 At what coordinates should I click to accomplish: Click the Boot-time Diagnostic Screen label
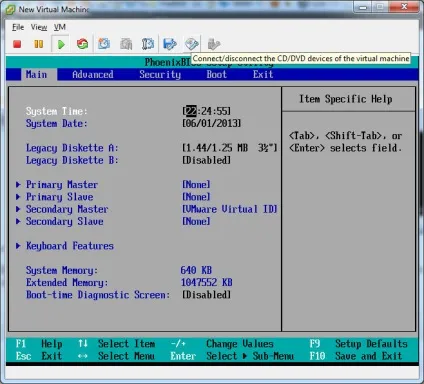(x=98, y=295)
